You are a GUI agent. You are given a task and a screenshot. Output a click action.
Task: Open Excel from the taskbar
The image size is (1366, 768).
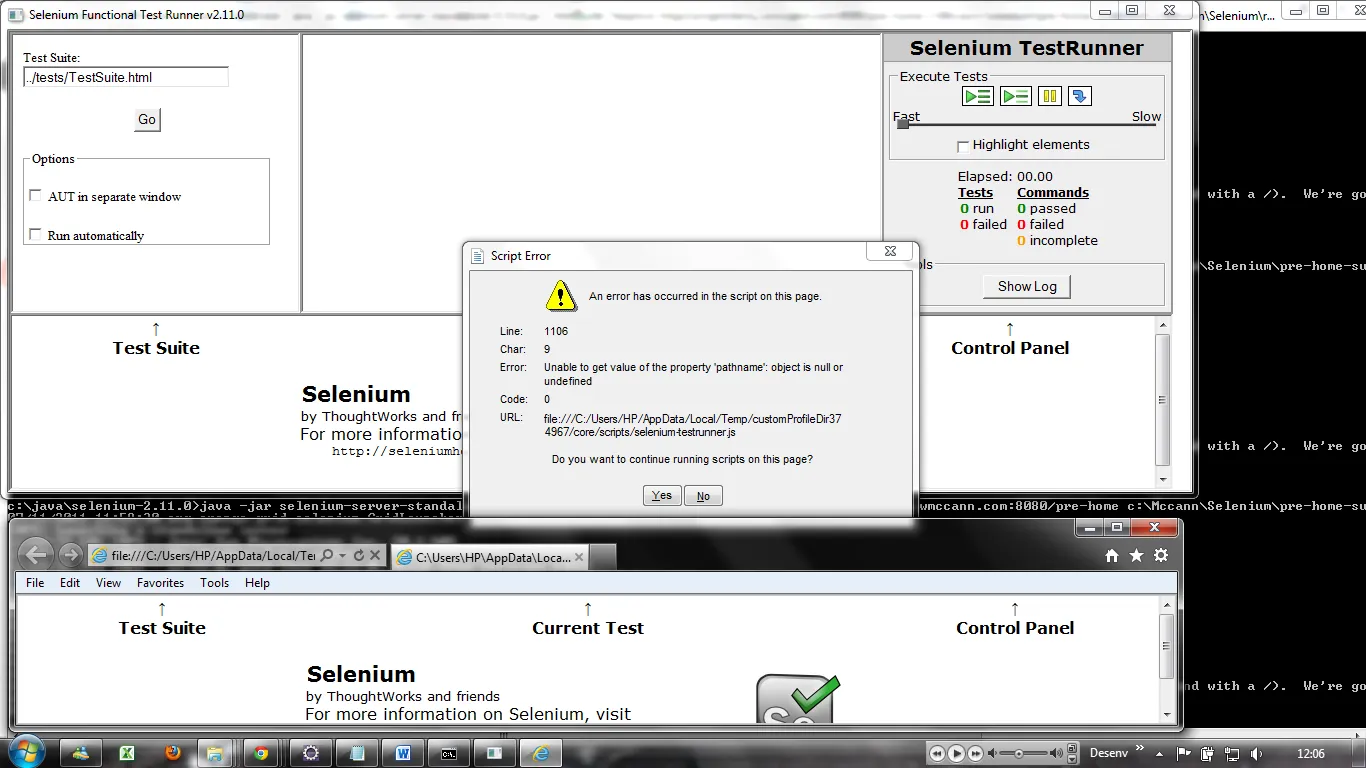pyautogui.click(x=127, y=753)
